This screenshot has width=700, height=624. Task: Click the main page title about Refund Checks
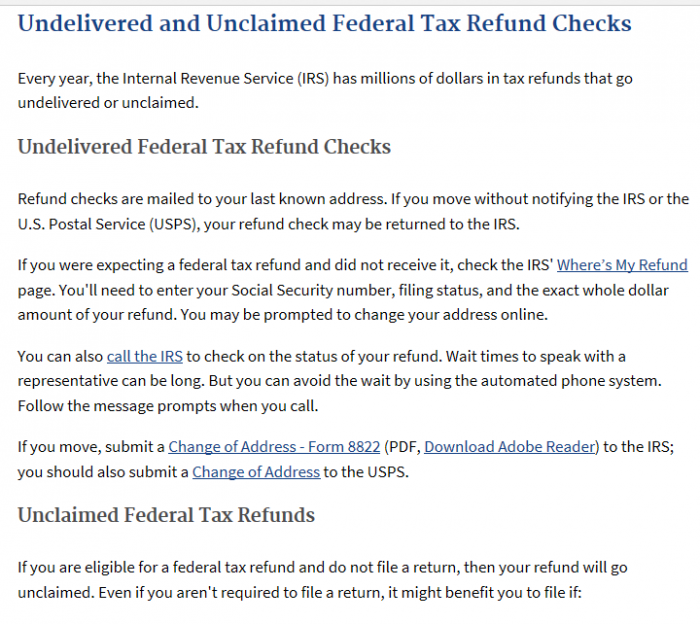[325, 24]
